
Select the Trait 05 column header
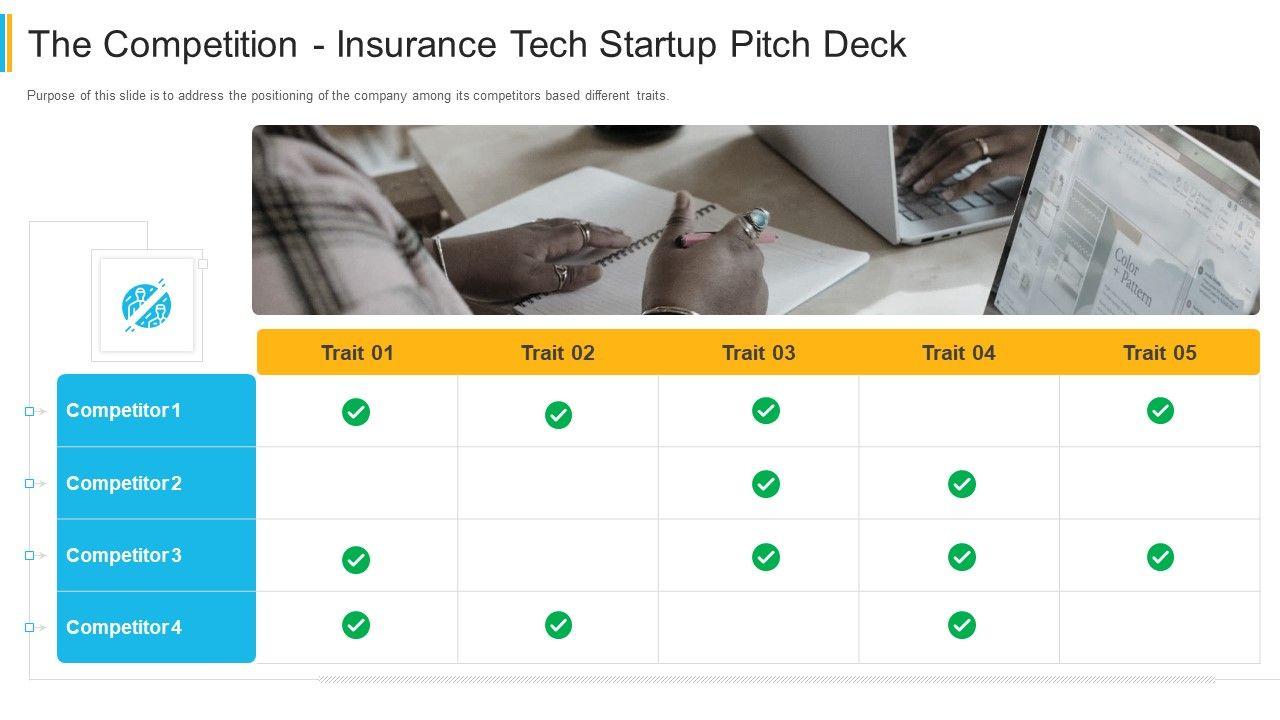pos(1159,352)
